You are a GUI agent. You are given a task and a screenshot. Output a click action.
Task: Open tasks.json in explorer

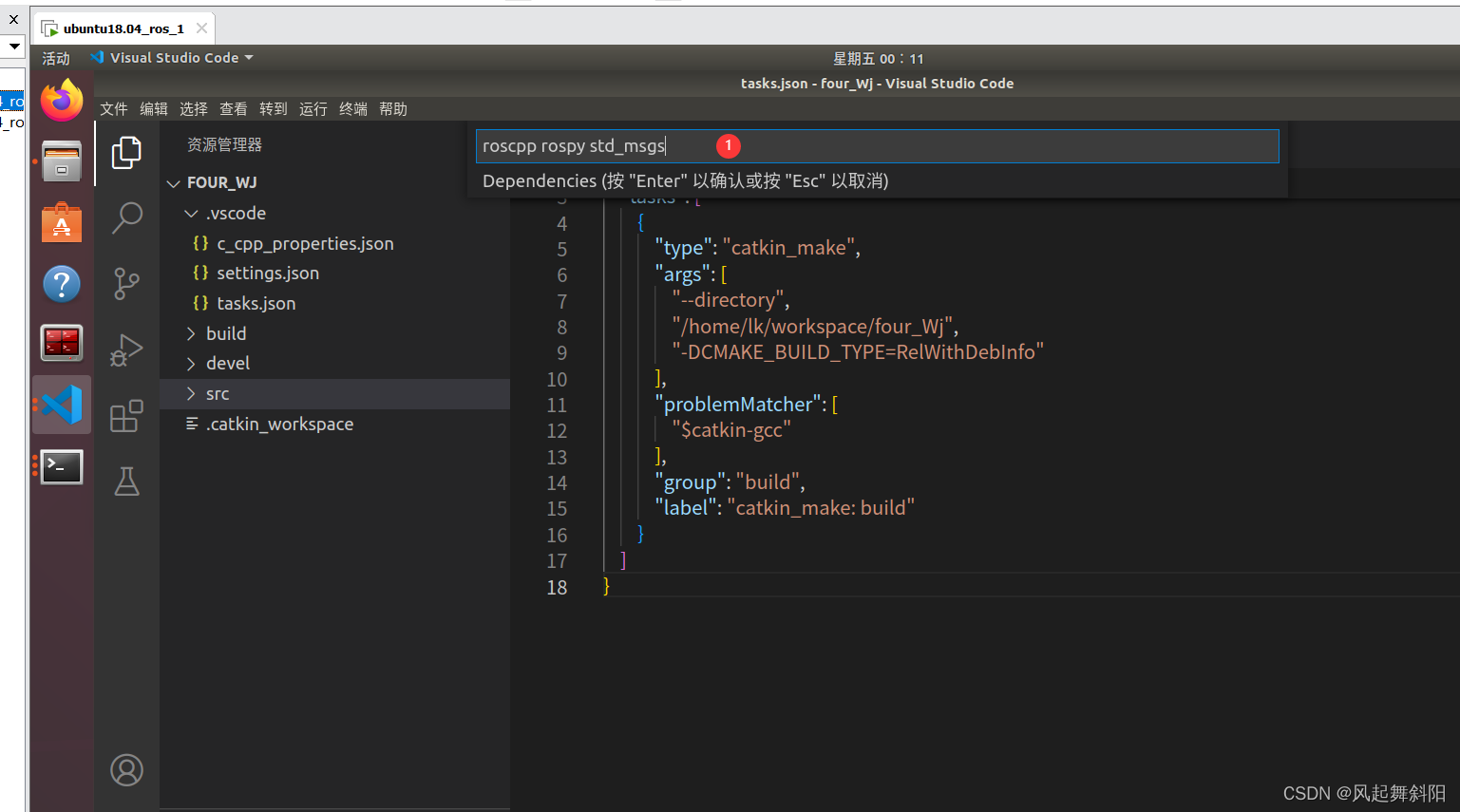click(x=256, y=304)
